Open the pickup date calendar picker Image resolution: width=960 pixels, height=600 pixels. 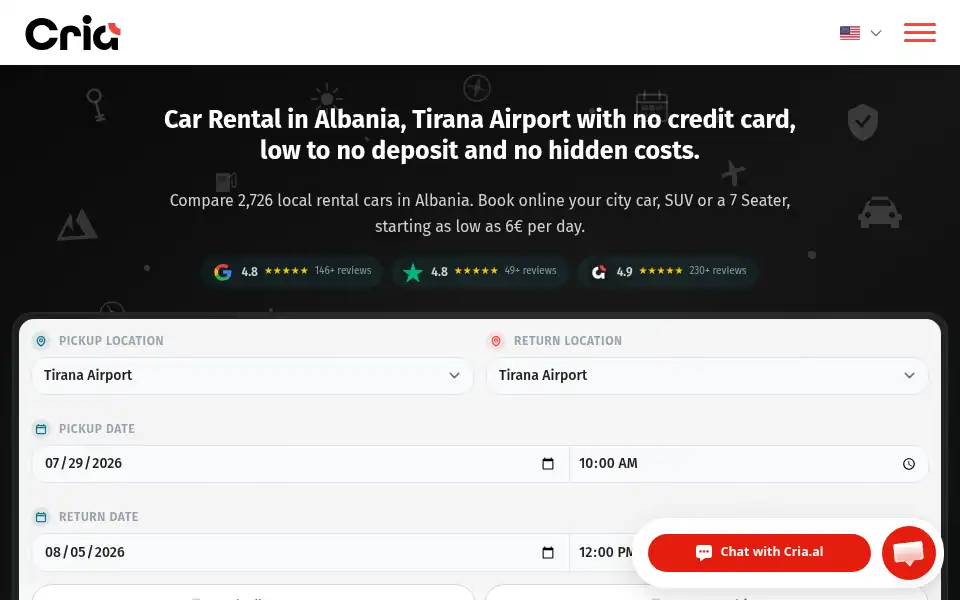pos(548,464)
